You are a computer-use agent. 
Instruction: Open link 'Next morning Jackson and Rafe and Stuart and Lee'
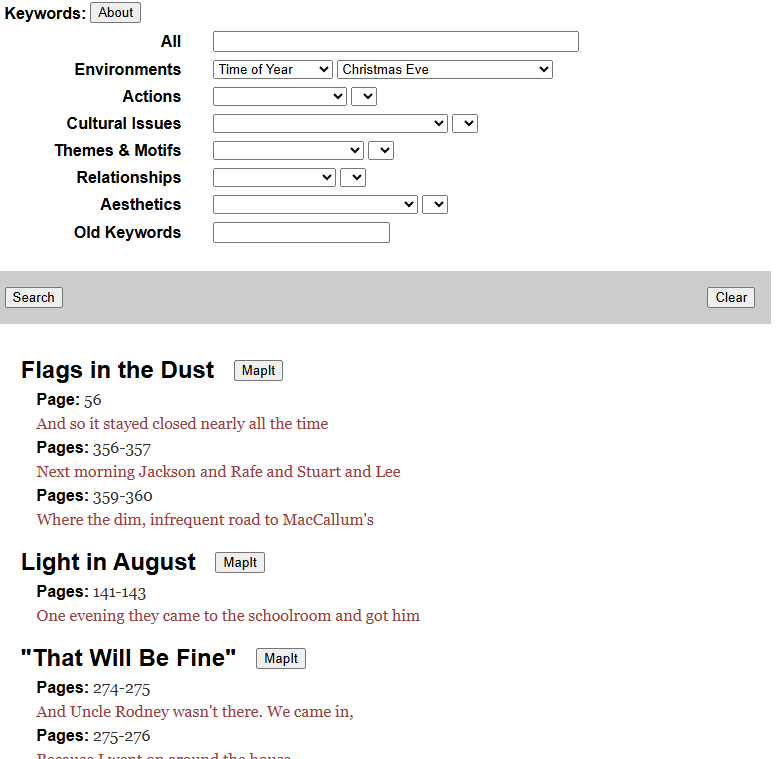click(219, 471)
